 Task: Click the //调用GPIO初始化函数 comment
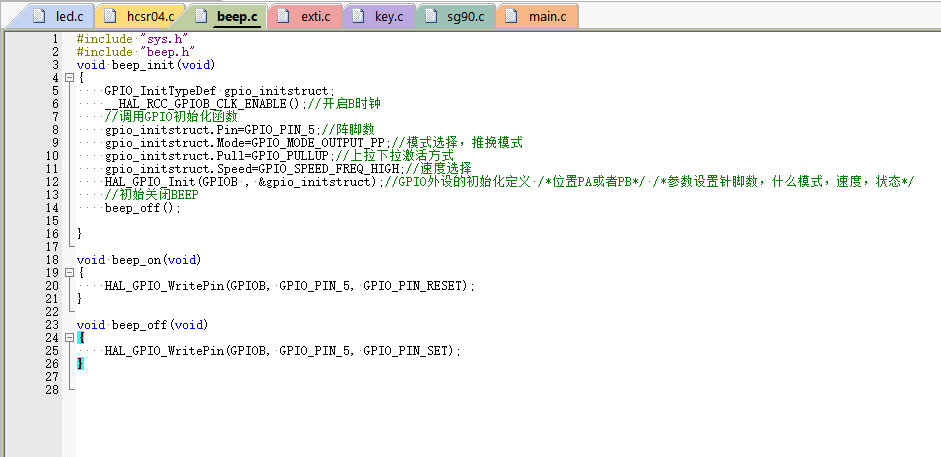pos(171,117)
